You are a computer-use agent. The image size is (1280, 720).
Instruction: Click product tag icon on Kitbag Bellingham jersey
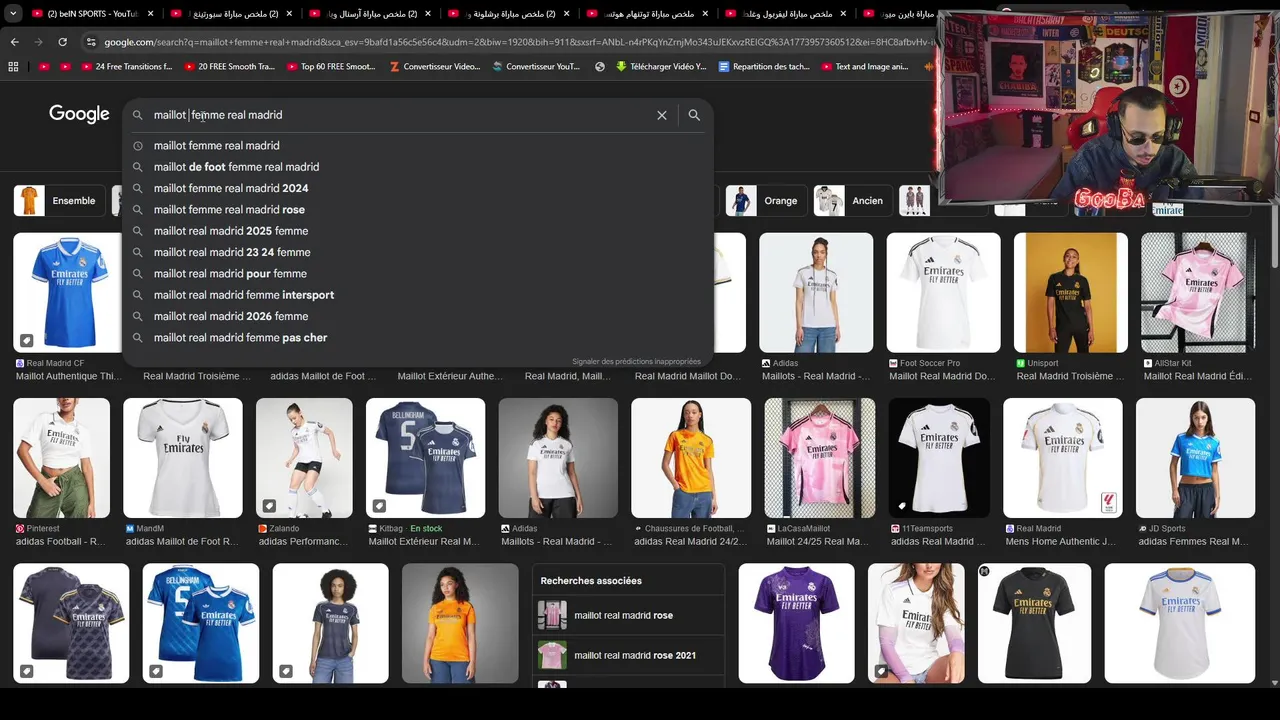click(x=379, y=505)
